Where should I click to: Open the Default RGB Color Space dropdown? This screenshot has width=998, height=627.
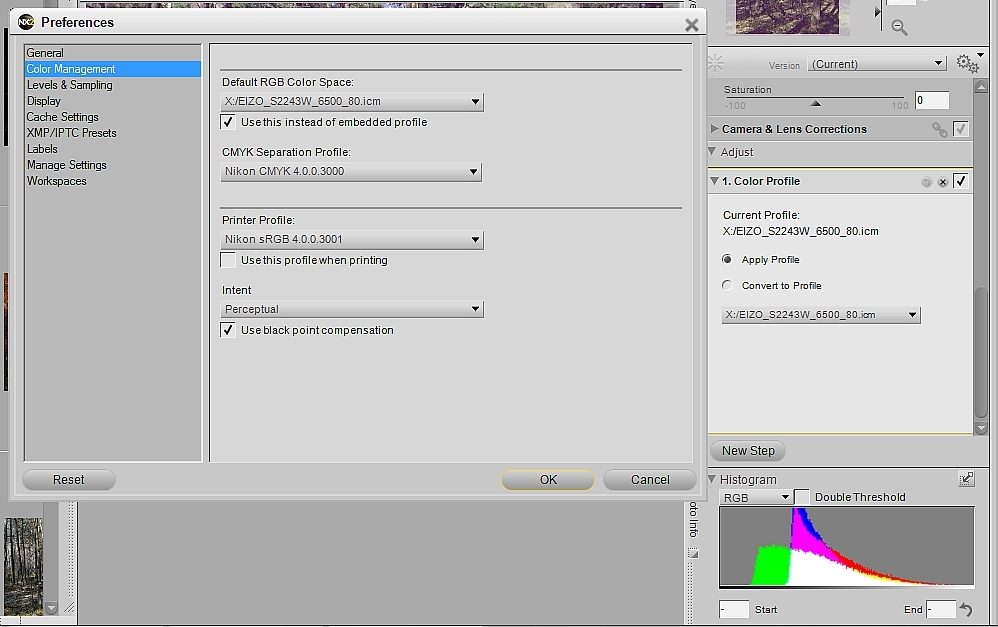point(352,102)
